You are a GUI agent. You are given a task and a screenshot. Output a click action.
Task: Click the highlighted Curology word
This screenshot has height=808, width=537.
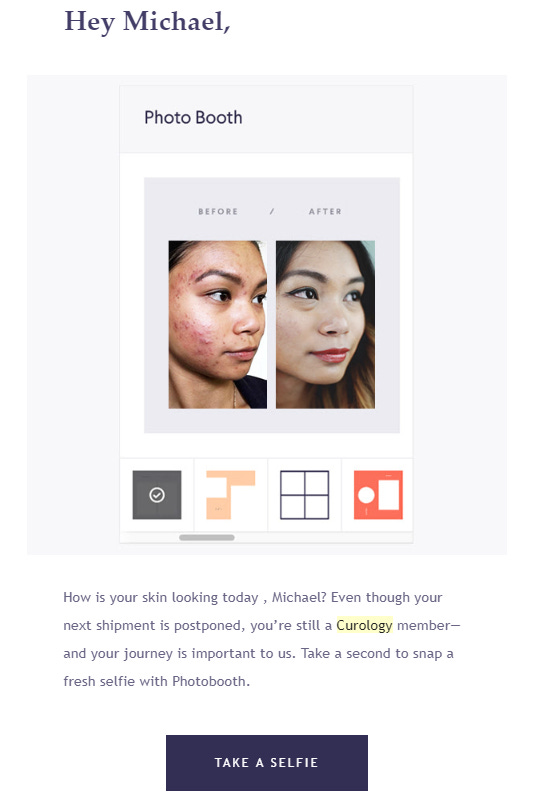coord(364,625)
